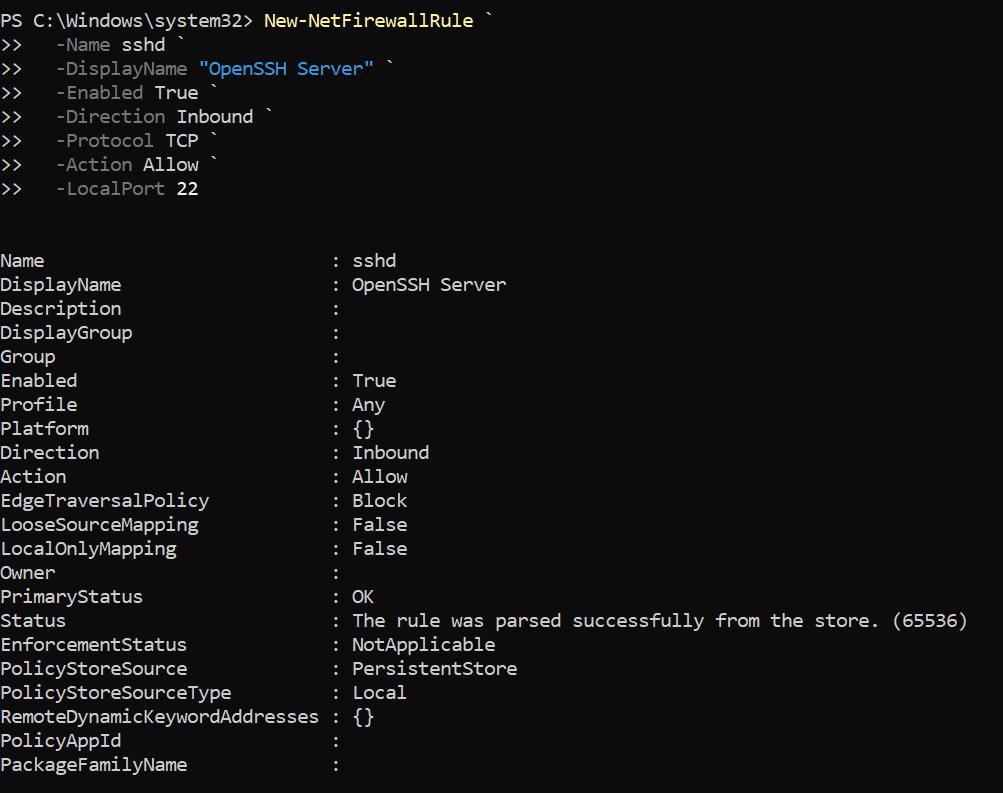This screenshot has width=1003, height=793.
Task: Click the -Protocol TCP value
Action: tap(182, 141)
